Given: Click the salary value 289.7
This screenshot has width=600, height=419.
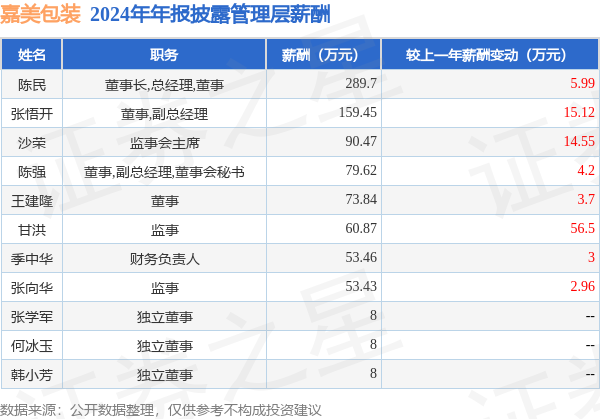Looking at the screenshot, I should coord(361,83).
